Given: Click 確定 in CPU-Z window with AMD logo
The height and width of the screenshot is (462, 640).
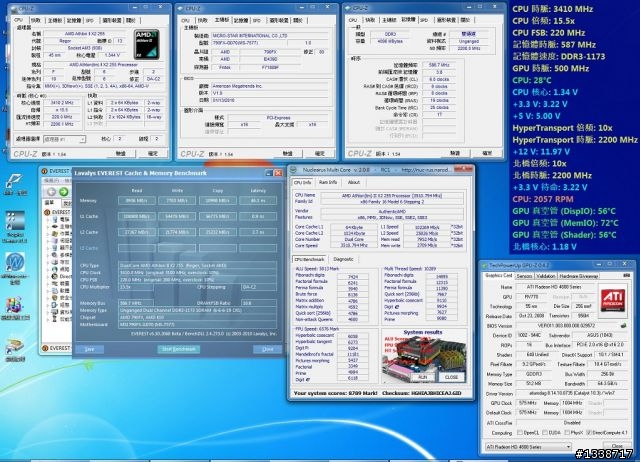Looking at the screenshot, I should point(153,153).
